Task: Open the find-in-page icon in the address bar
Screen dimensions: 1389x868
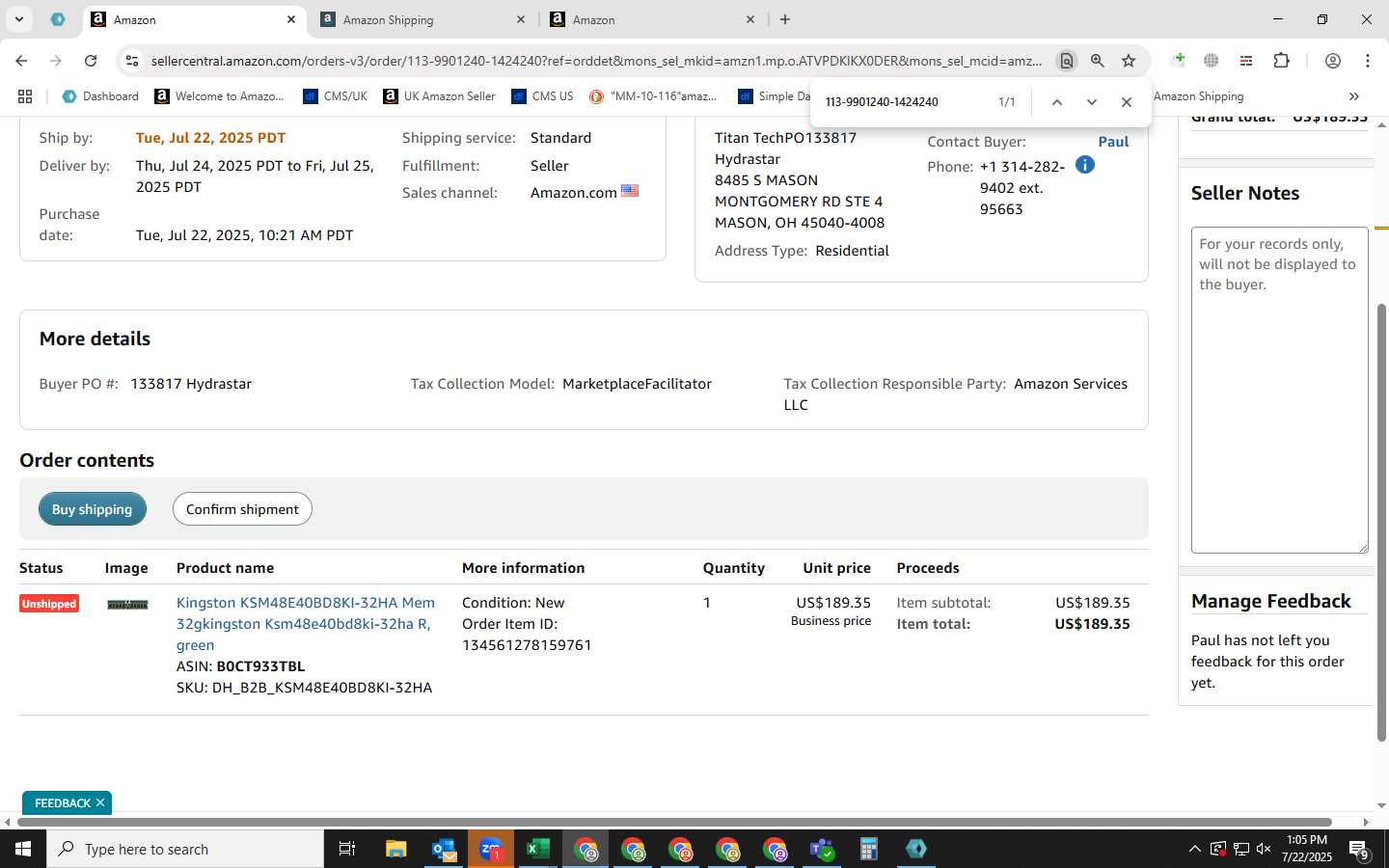Action: 1067,61
